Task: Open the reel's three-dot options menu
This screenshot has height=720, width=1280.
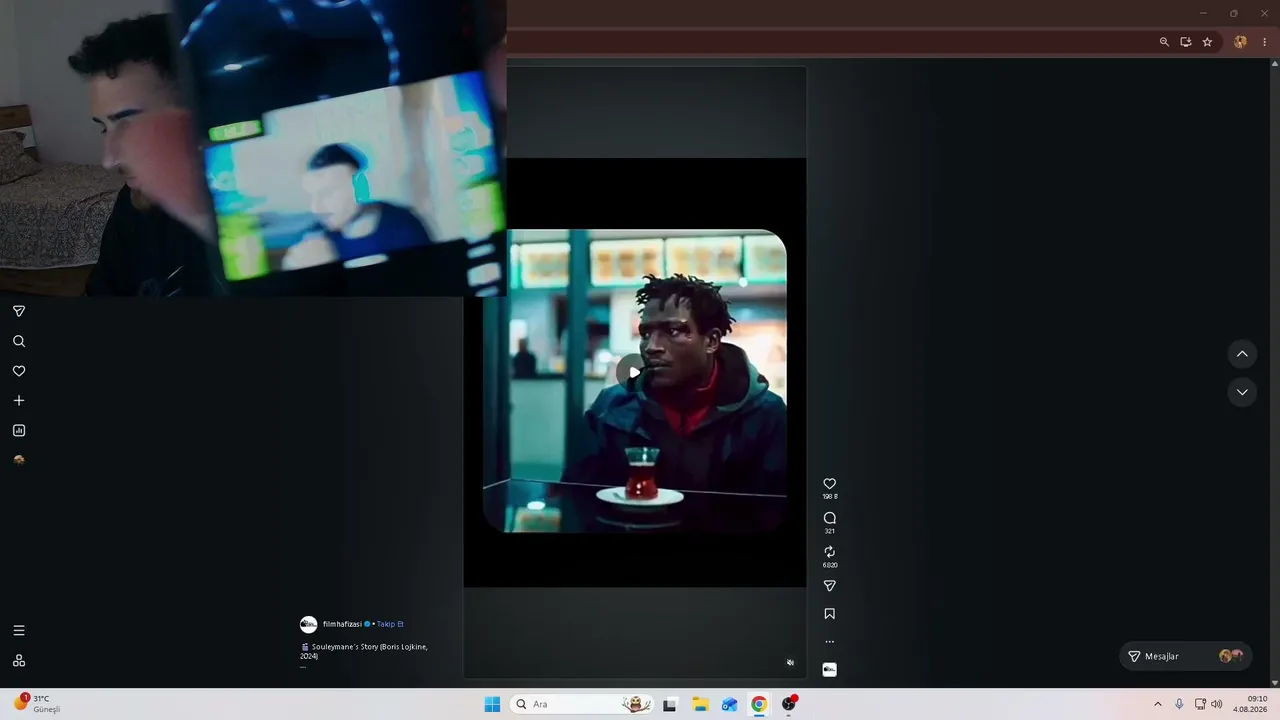Action: click(829, 642)
